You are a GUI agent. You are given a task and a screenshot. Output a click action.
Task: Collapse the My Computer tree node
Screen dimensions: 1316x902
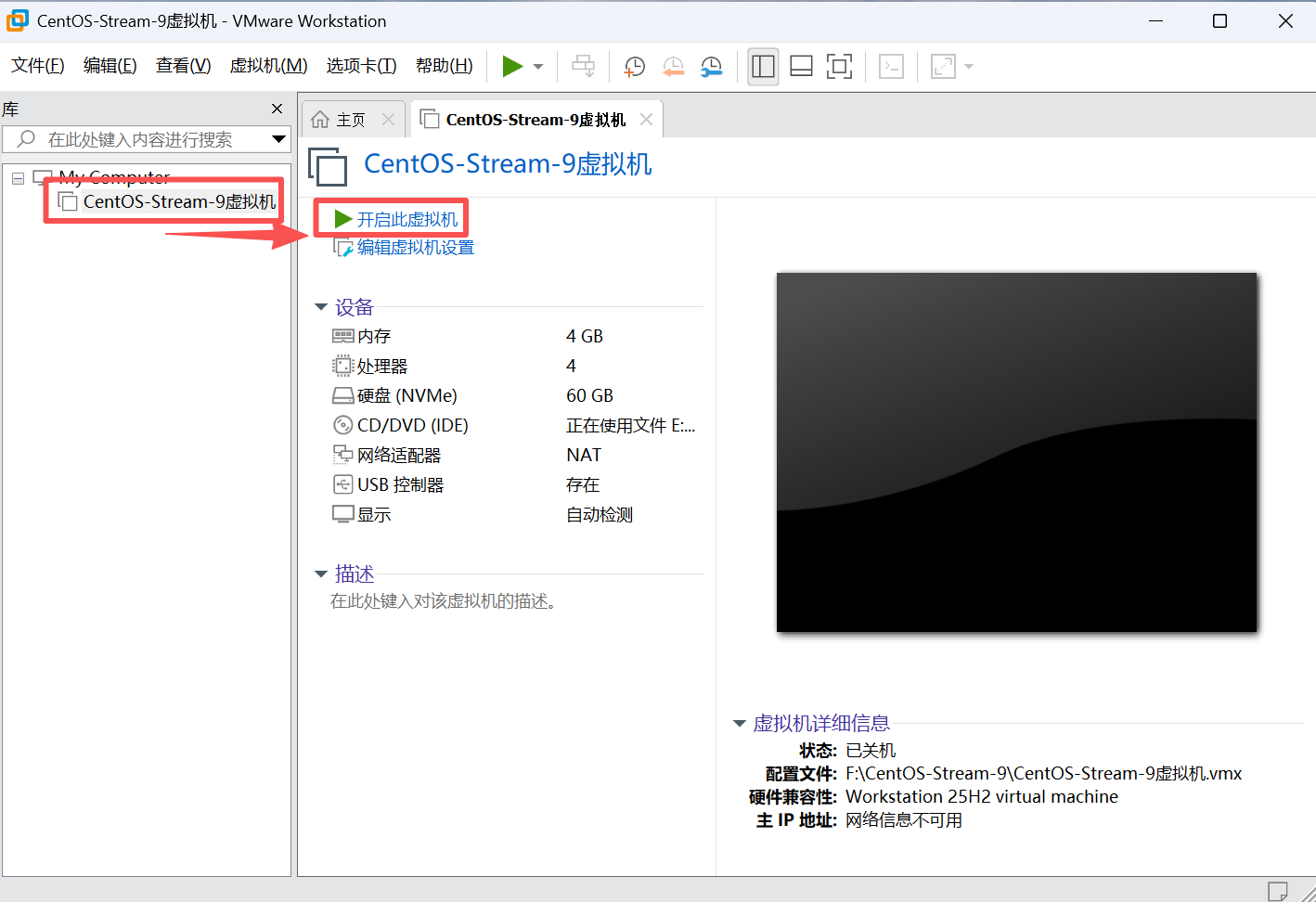(x=18, y=178)
